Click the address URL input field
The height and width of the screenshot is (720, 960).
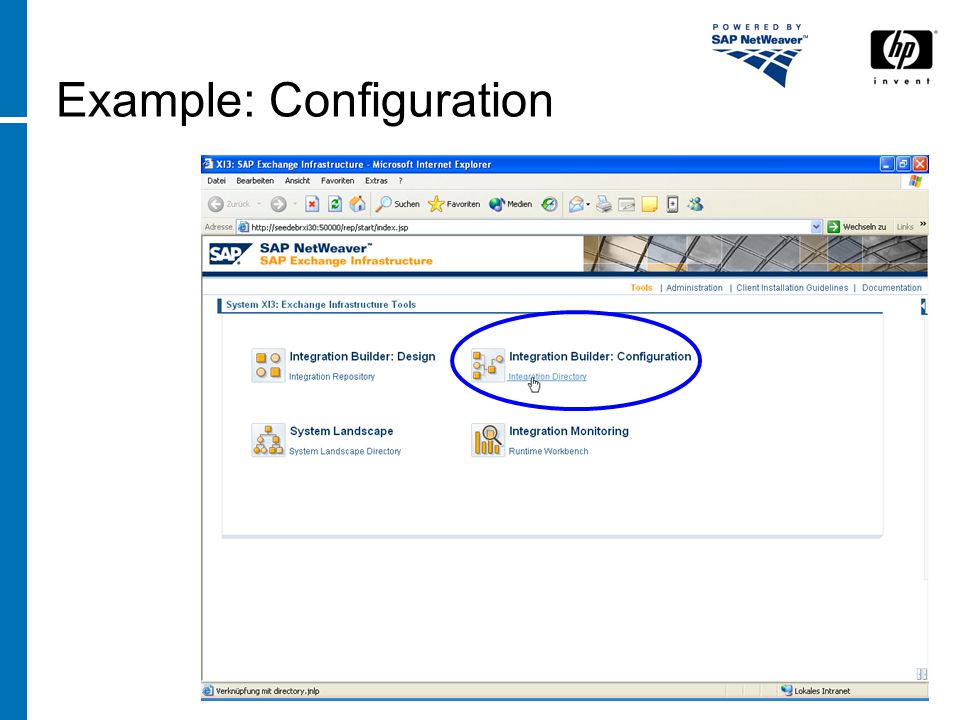tap(530, 227)
